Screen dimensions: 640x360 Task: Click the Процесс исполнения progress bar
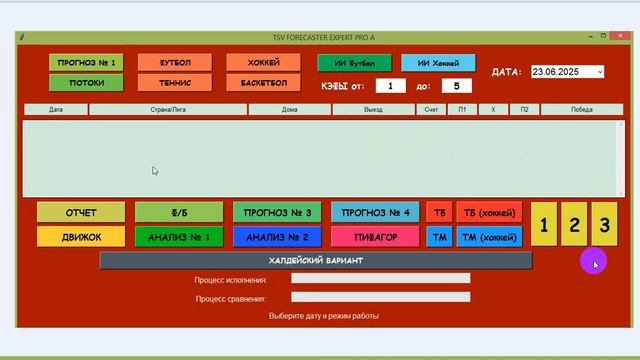(x=380, y=278)
